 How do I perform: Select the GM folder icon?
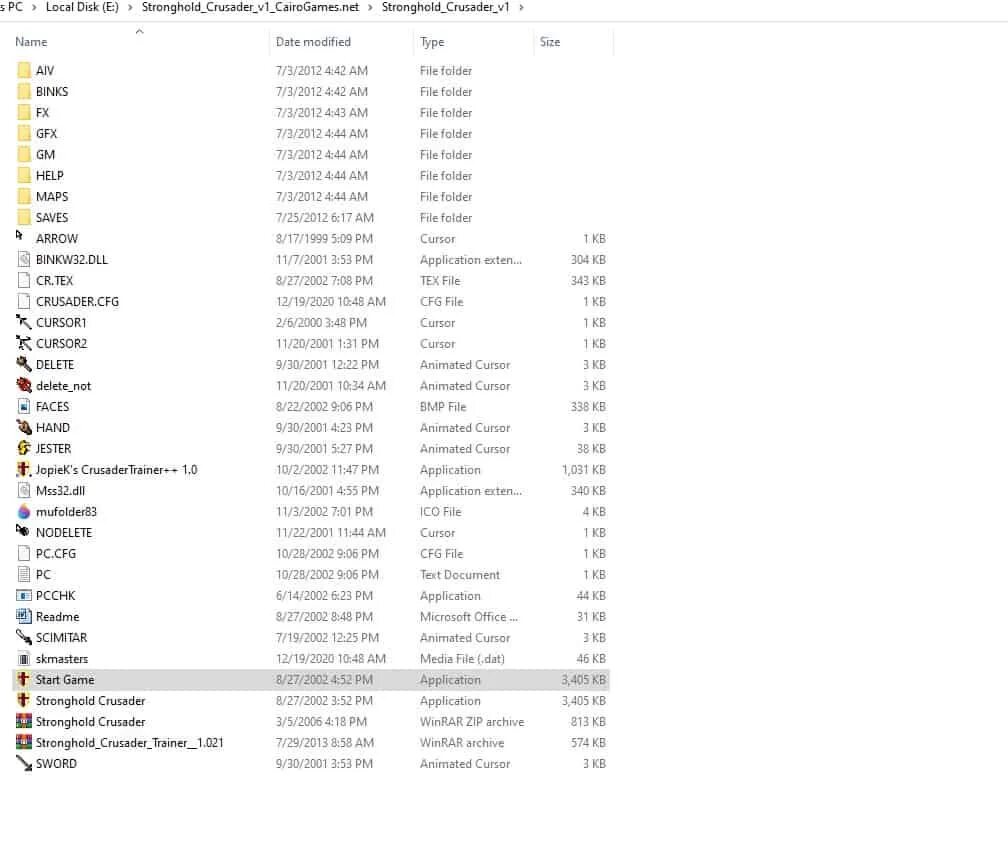point(24,154)
